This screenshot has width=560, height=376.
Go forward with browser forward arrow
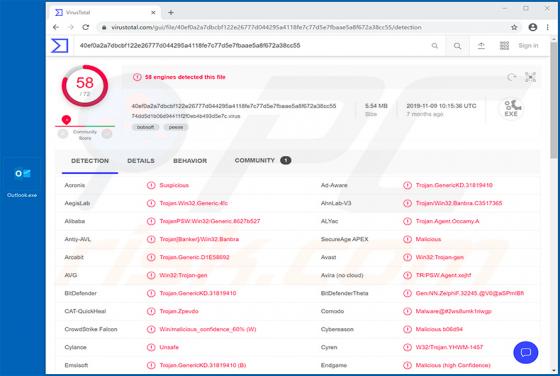(71, 27)
